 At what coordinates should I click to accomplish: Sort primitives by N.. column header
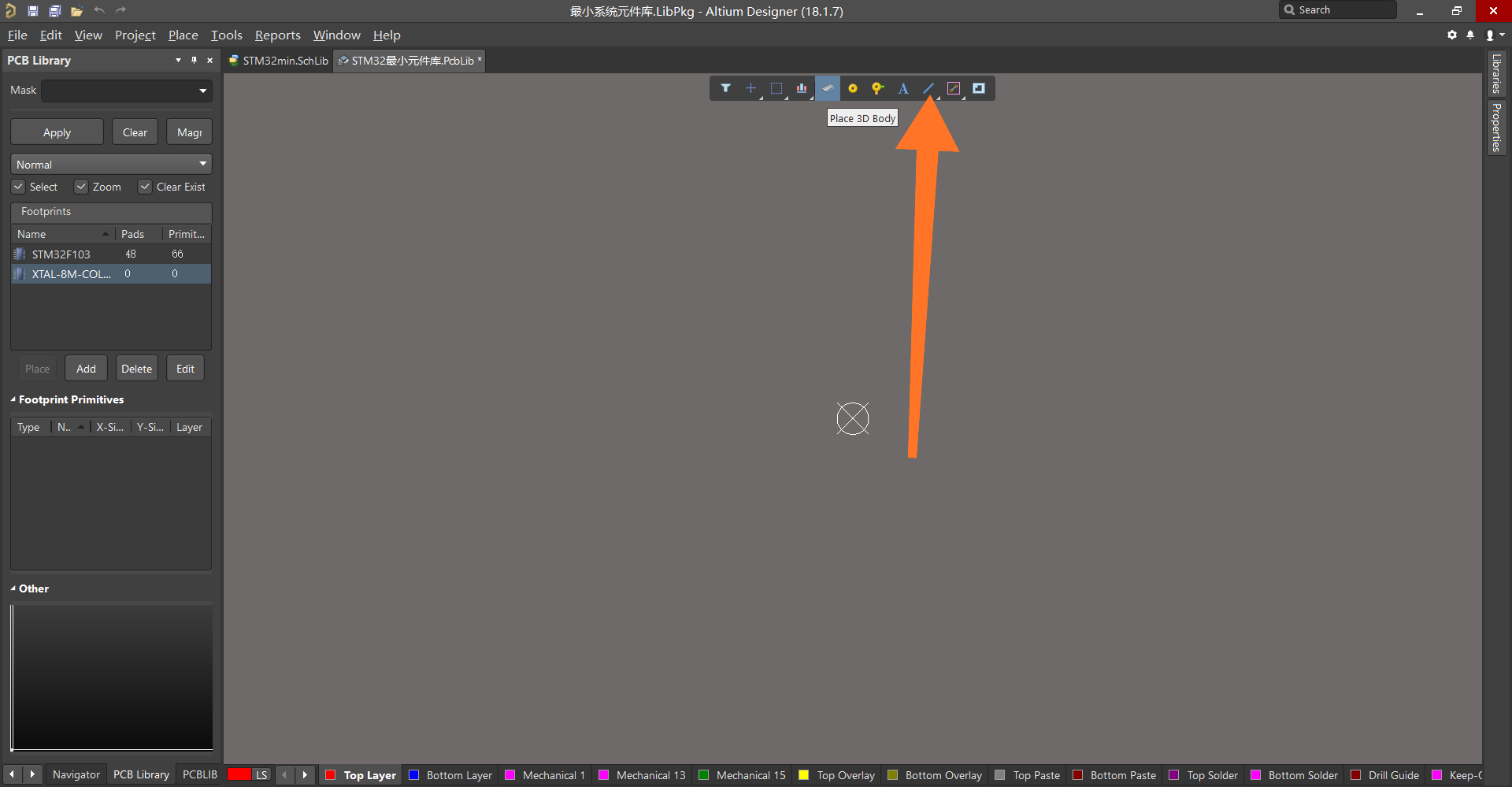[x=69, y=427]
